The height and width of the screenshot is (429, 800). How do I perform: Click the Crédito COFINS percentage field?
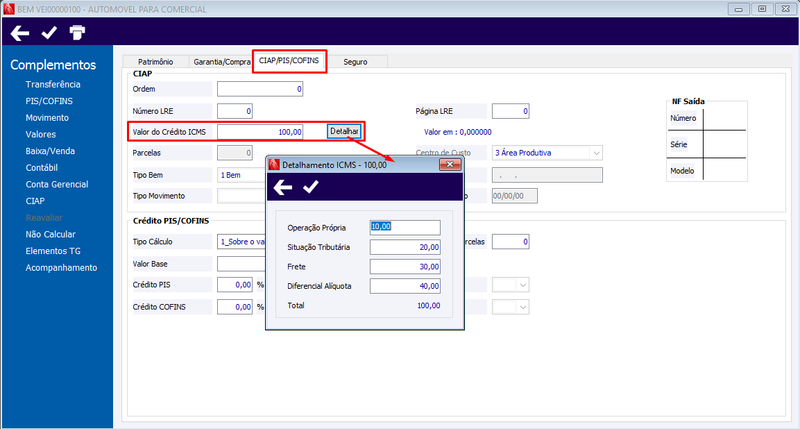point(235,307)
